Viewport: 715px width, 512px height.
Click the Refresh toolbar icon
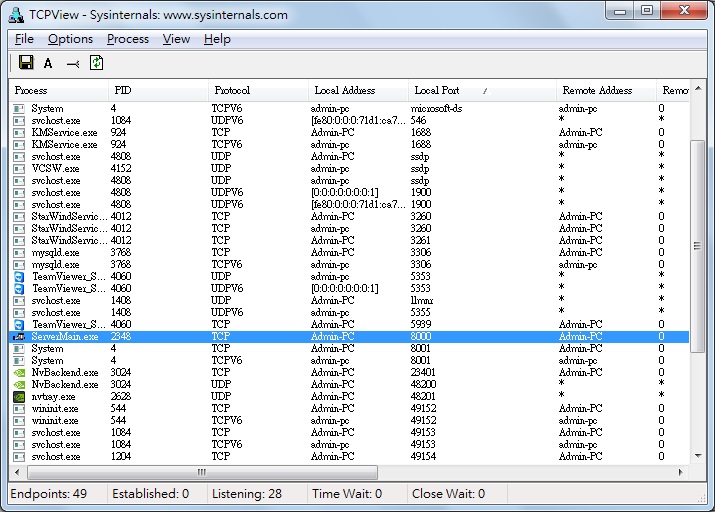pyautogui.click(x=96, y=62)
